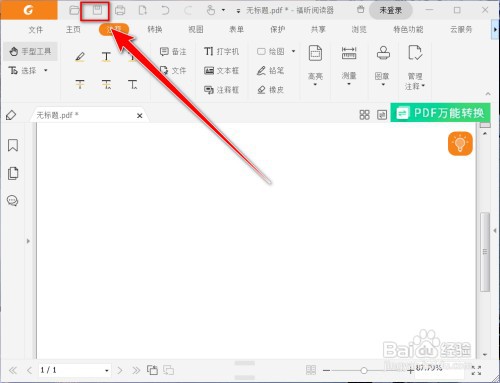Save the document with the floppy icon
The width and height of the screenshot is (500, 383).
pos(97,10)
